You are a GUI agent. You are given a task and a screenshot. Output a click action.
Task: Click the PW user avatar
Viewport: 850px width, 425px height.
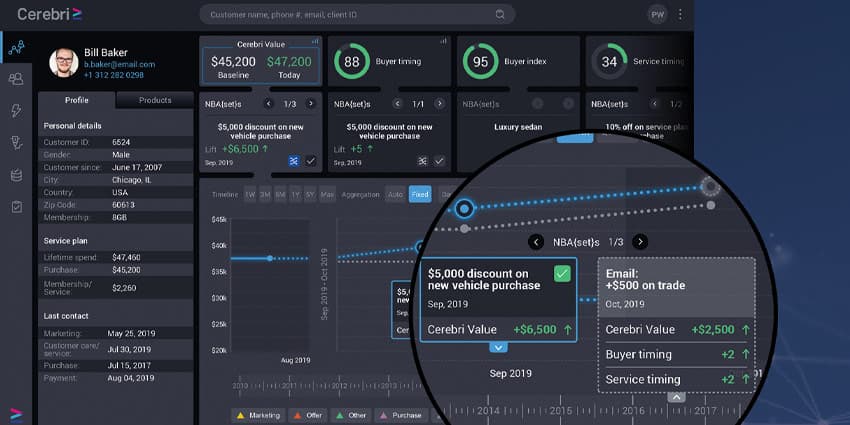658,15
